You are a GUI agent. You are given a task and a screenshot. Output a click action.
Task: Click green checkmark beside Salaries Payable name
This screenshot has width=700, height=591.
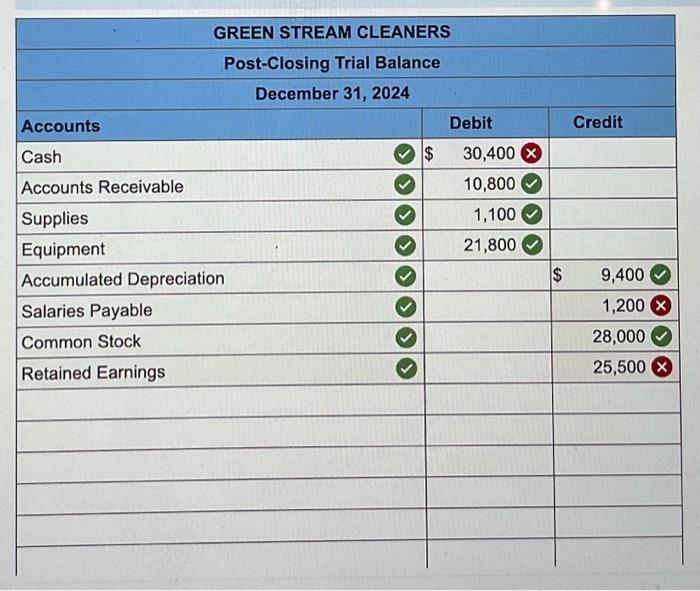[406, 307]
